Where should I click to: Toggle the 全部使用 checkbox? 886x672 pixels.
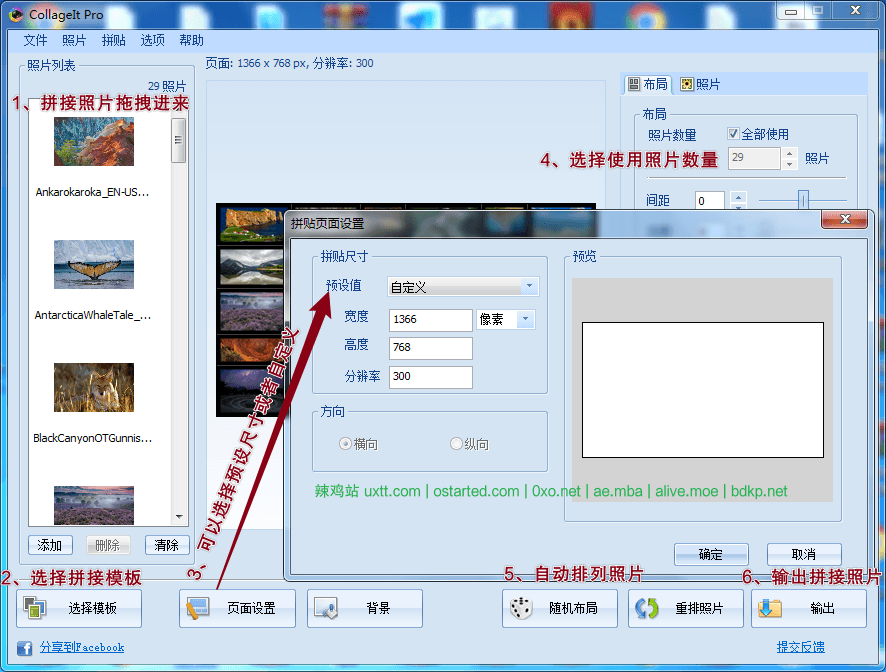(x=733, y=134)
